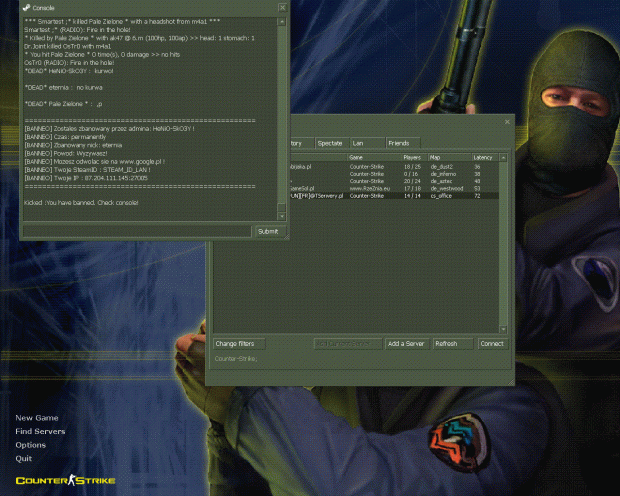The image size is (620, 496).
Task: Click the Console scrollbar down arrow
Action: pyautogui.click(x=282, y=216)
